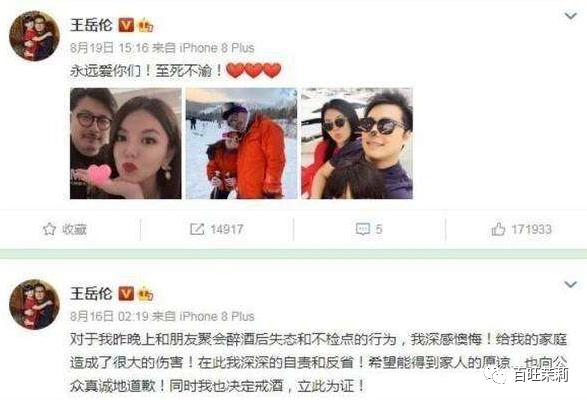Click the 8月16日 02:19 timestamp link

[110, 316]
